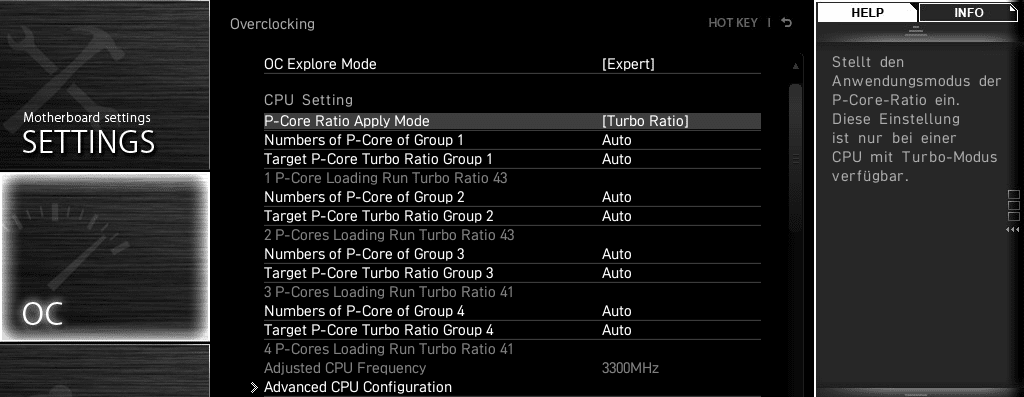Viewport: 1024px width, 397px height.
Task: Click the triple-arrow collapse icon on help panel
Action: click(x=1013, y=230)
